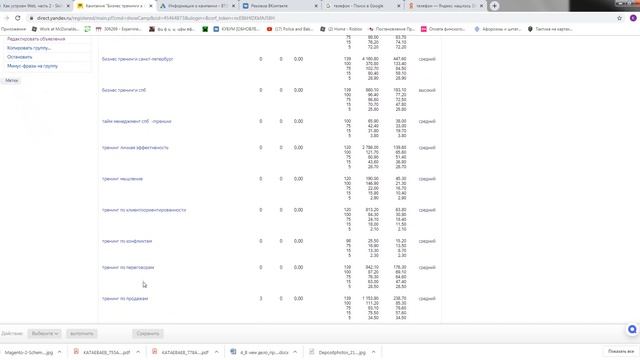The height and width of the screenshot is (360, 640).
Task: Open the 'Оплата финског...' bookmark
Action: pos(443,29)
